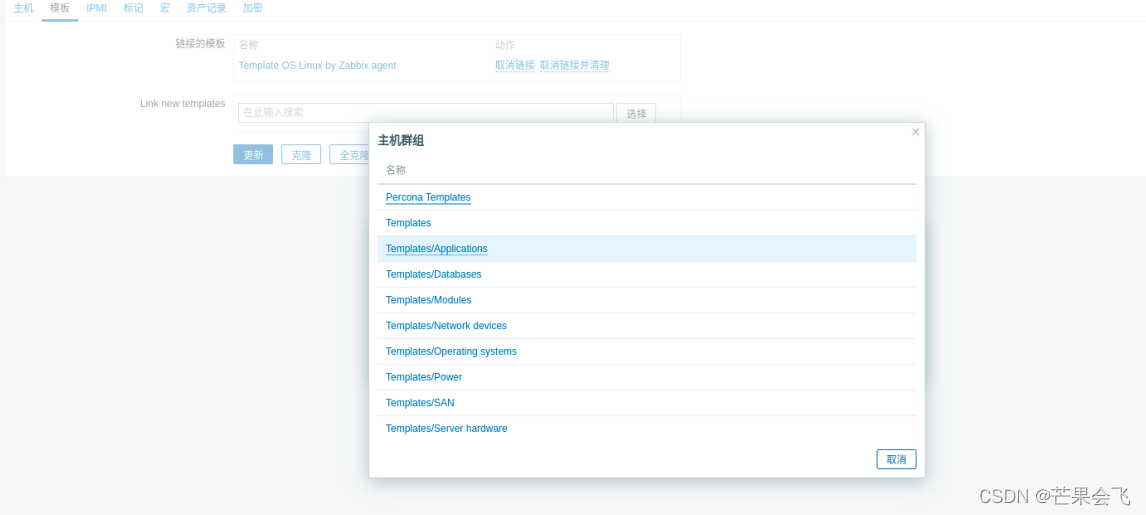Close the 主机群组 dialog with X
This screenshot has height=515, width=1146.
[x=915, y=132]
